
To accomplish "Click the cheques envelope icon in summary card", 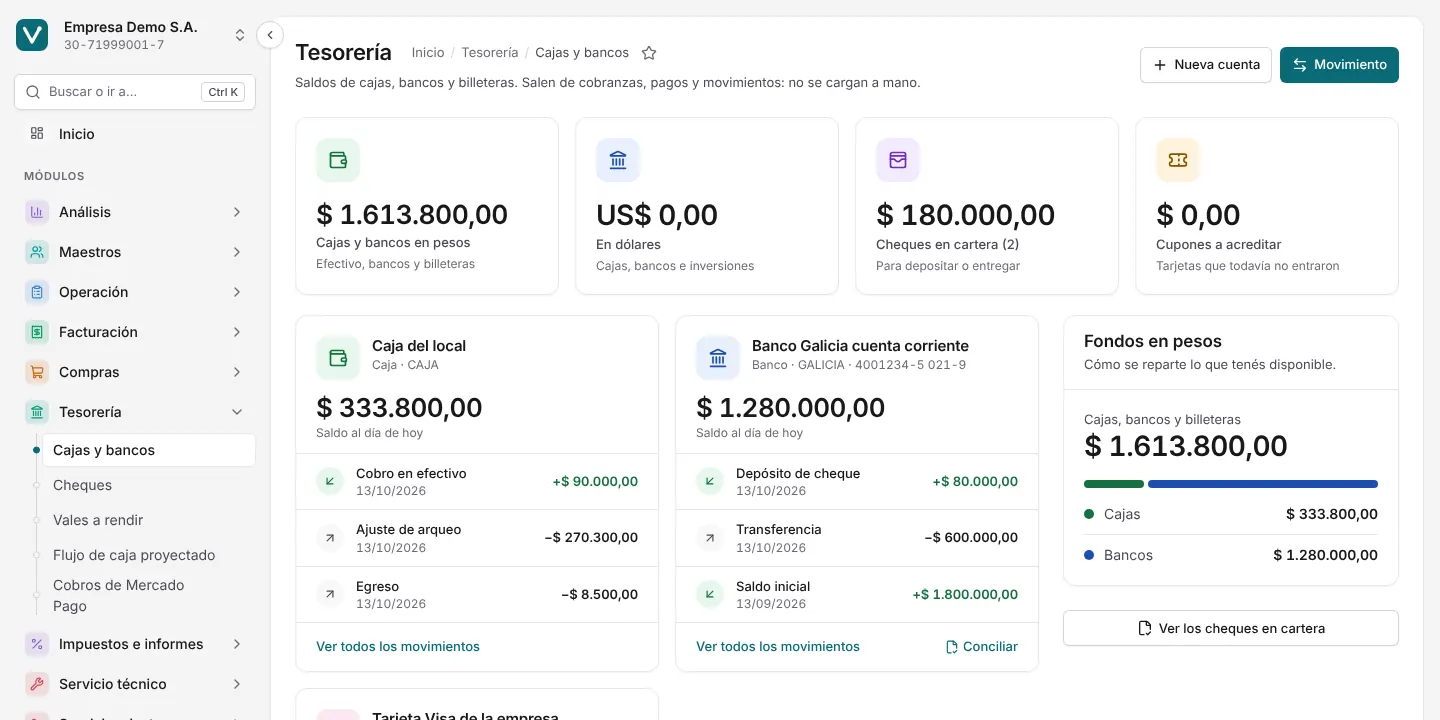I will point(898,160).
